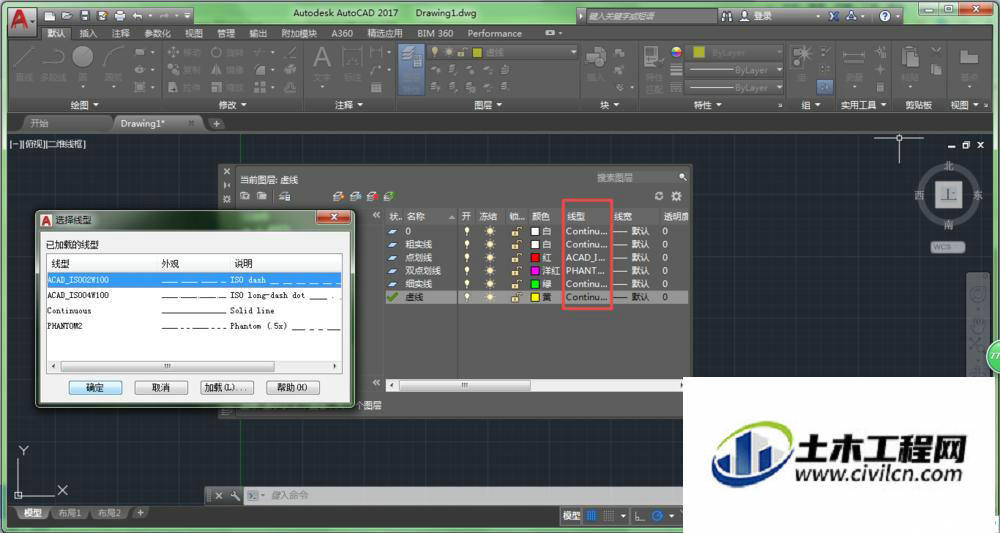Toggle On lightbulb for layer 粗实线
Image resolution: width=1000 pixels, height=533 pixels.
coord(466,244)
